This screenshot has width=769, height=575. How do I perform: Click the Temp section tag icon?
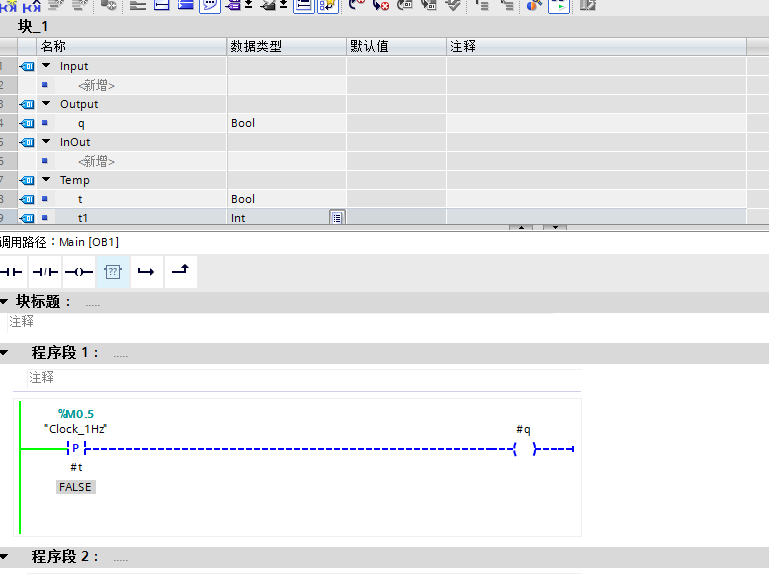[27, 181]
